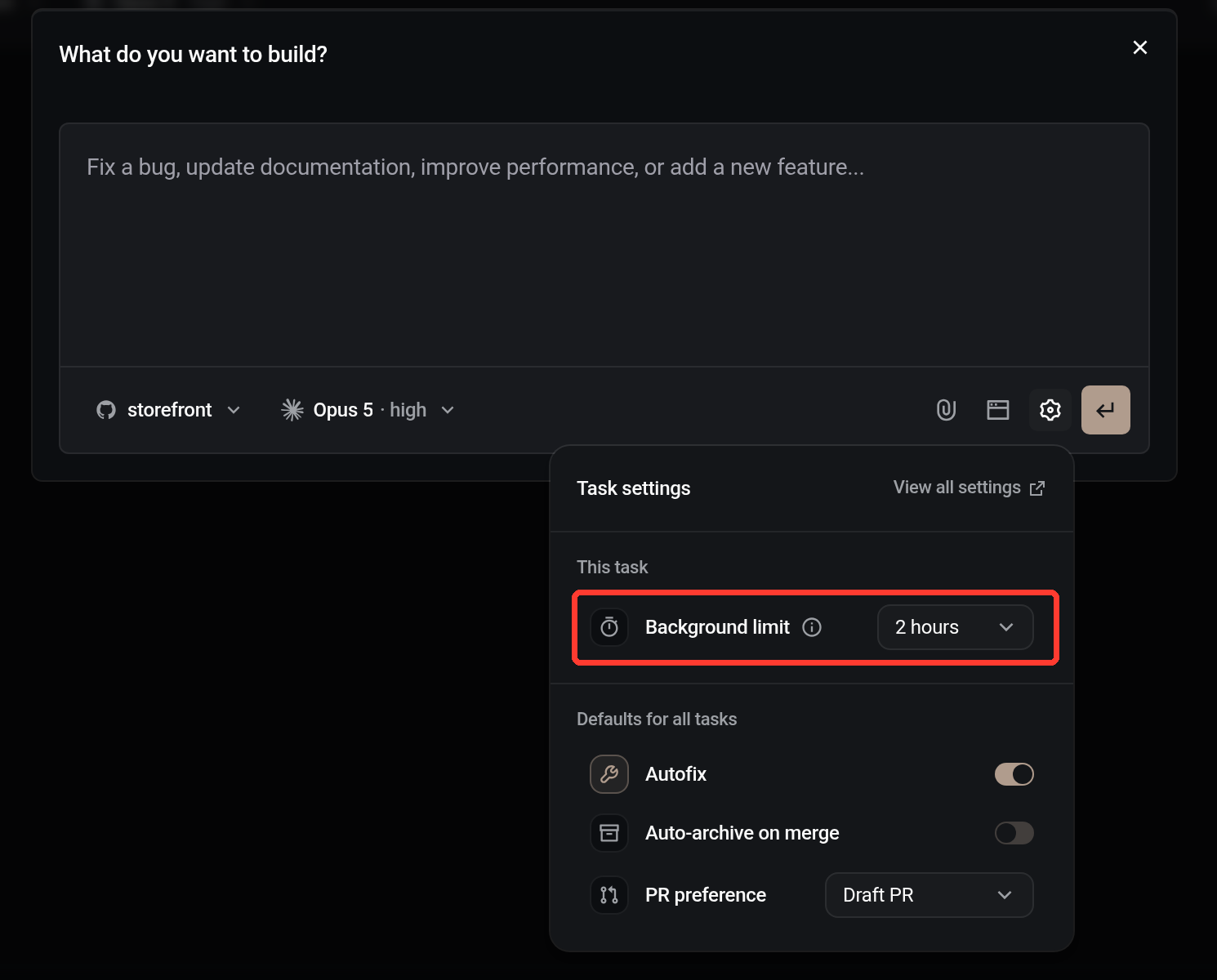
Task: Expand the storefront repository selector
Action: click(x=168, y=410)
